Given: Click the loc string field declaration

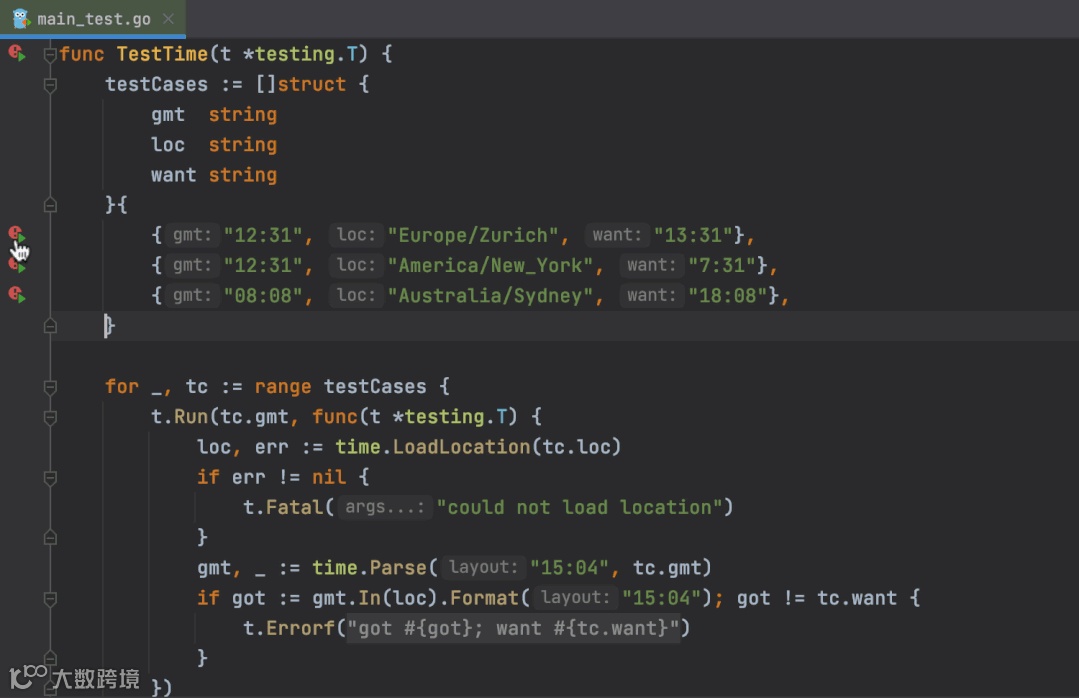Looking at the screenshot, I should click(x=214, y=145).
